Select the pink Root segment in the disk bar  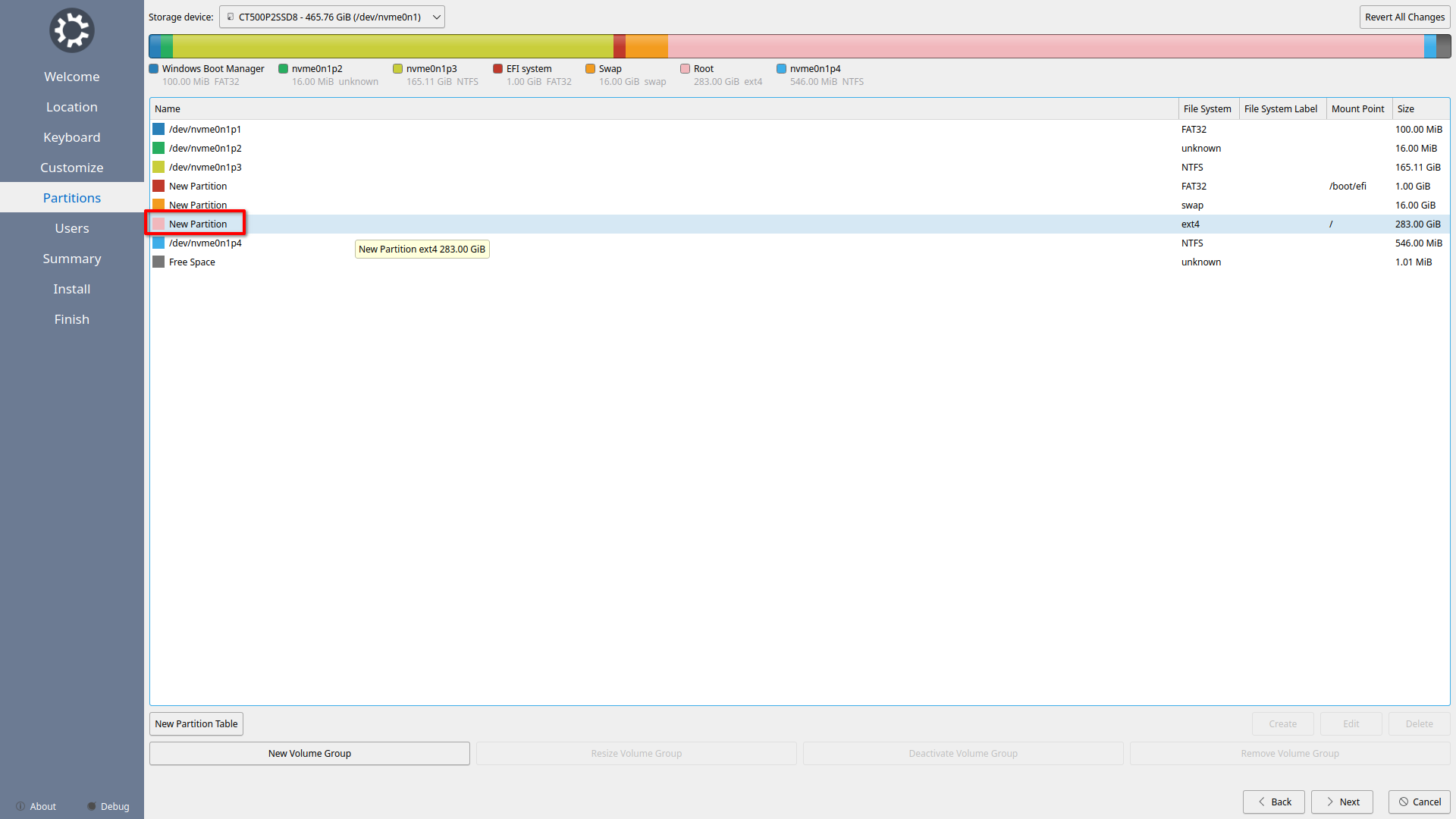[1045, 46]
